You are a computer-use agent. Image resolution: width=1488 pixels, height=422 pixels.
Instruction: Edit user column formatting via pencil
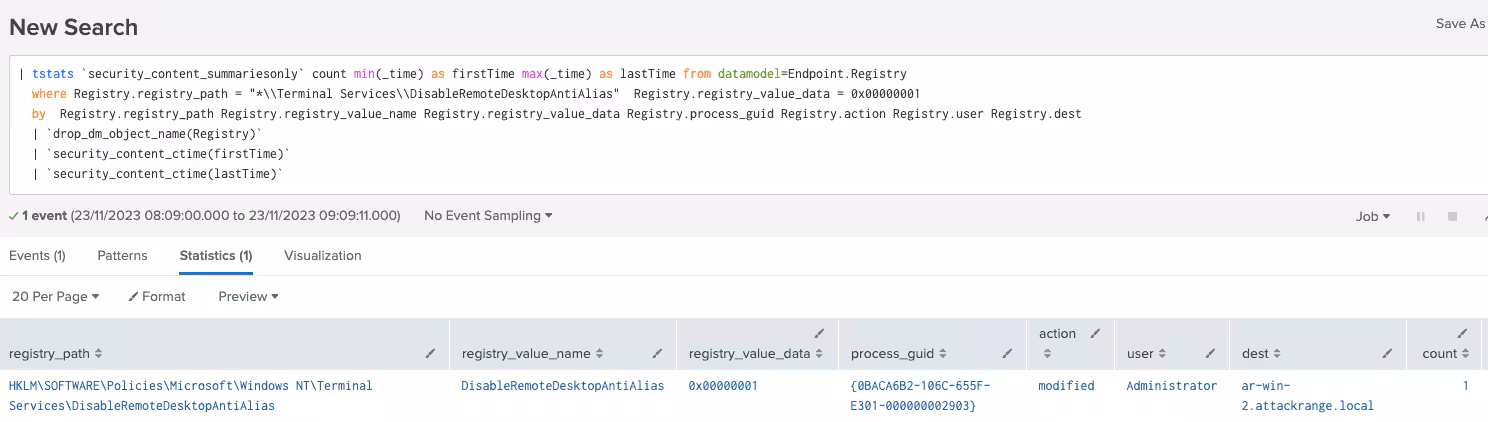(1209, 353)
